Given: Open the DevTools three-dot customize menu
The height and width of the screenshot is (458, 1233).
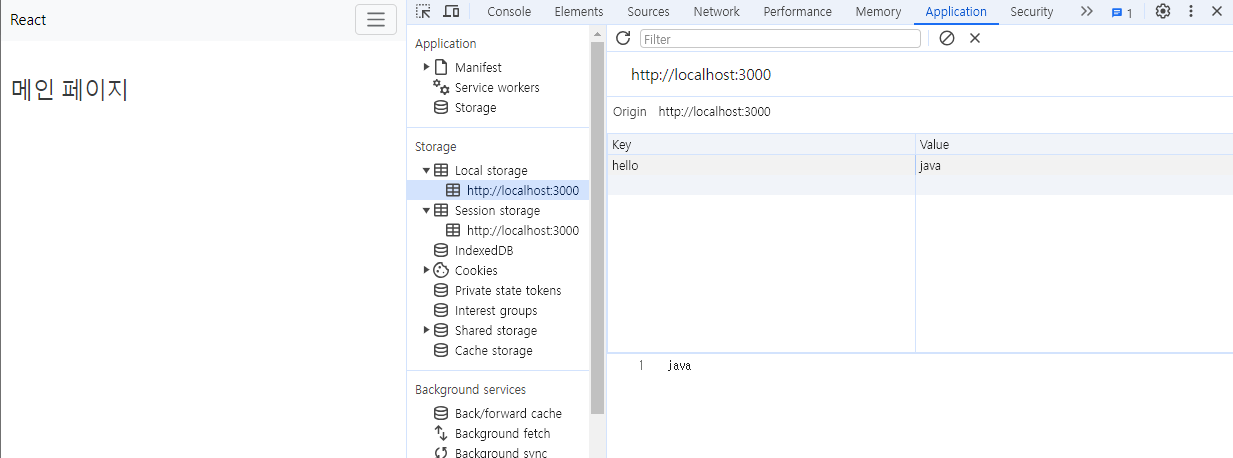Looking at the screenshot, I should coord(1190,12).
